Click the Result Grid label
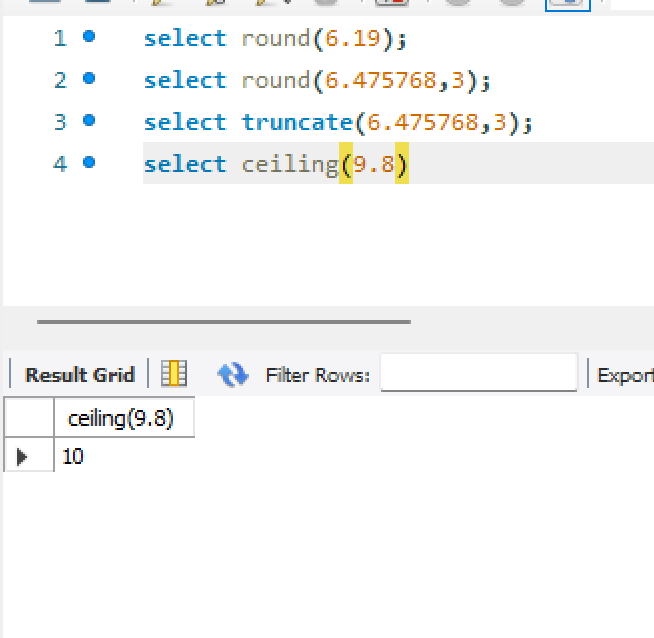Screen dimensions: 654x638 click(x=80, y=375)
